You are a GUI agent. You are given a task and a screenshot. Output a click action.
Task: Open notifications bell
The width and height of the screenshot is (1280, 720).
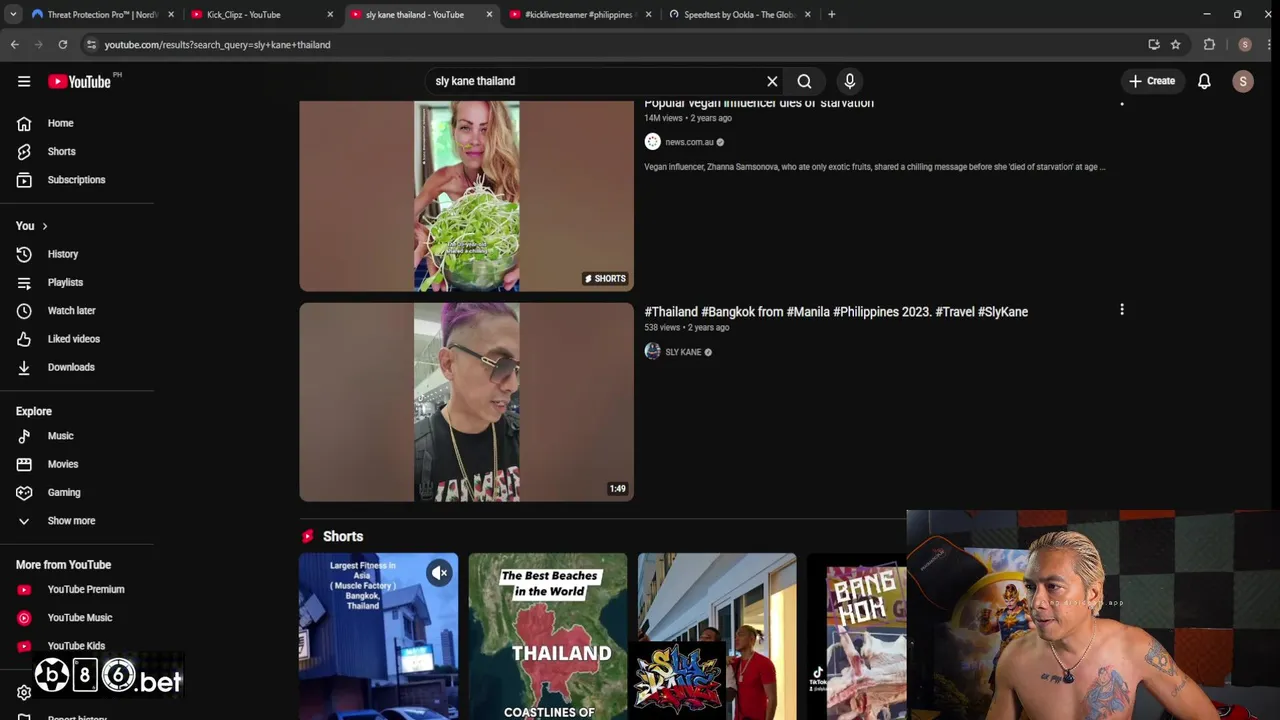(1204, 81)
